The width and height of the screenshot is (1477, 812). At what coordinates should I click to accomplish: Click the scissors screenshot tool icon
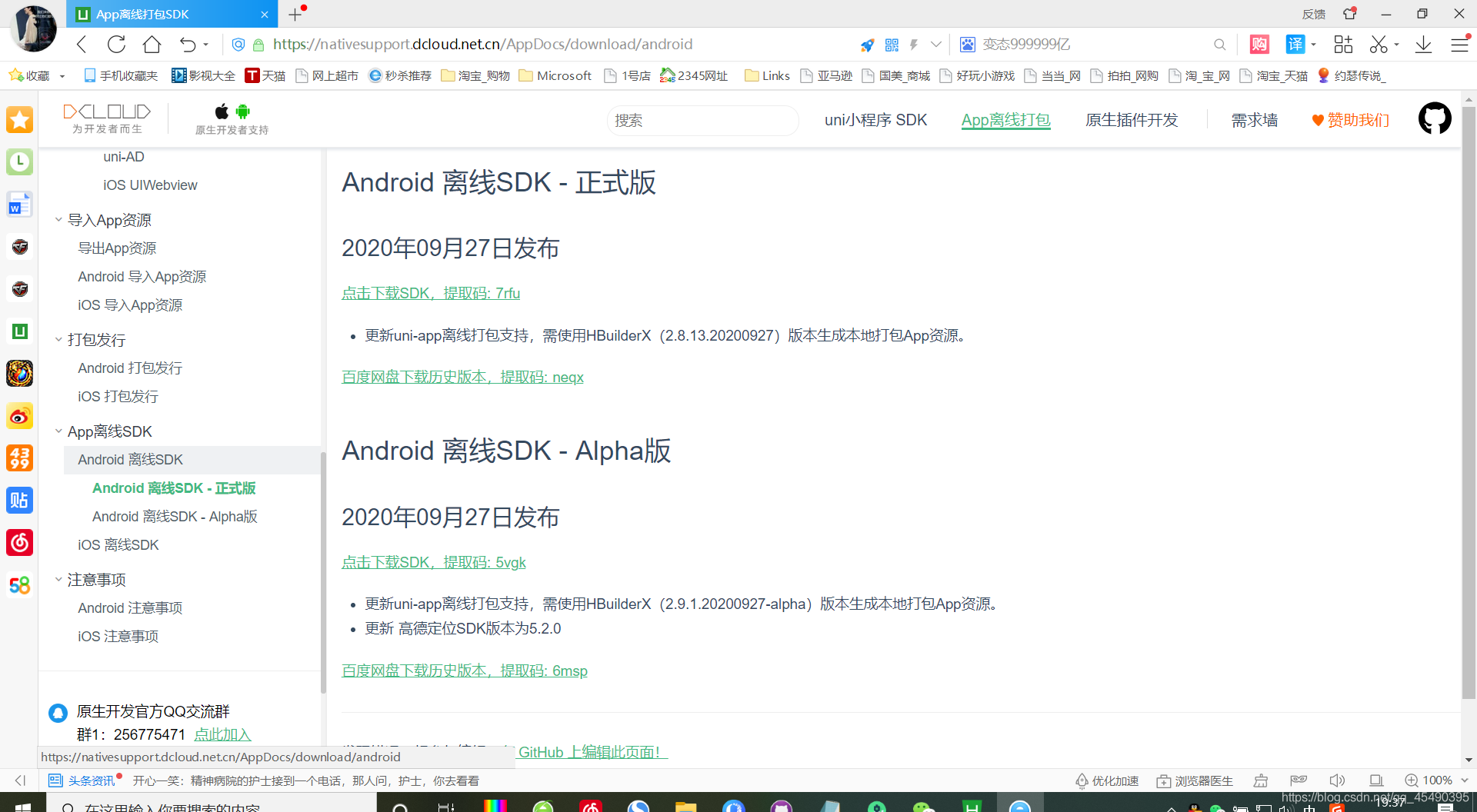click(x=1379, y=45)
